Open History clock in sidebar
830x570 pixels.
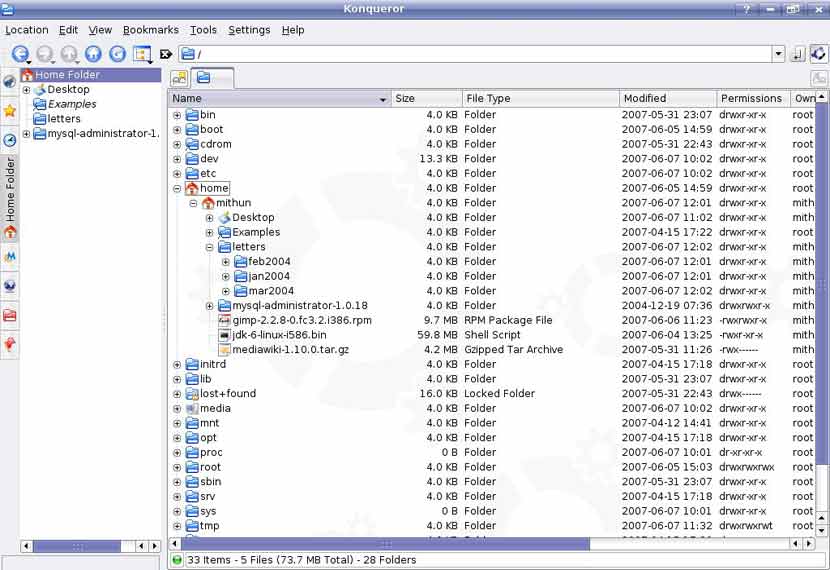pos(10,140)
